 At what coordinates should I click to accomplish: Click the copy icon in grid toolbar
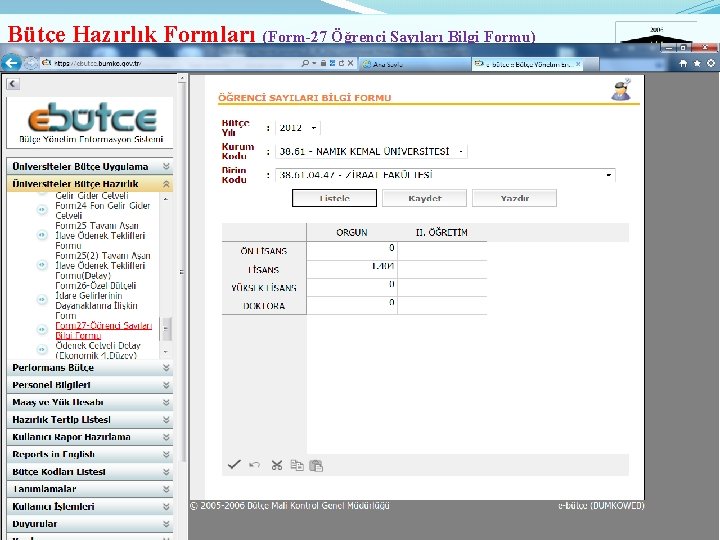[x=297, y=465]
